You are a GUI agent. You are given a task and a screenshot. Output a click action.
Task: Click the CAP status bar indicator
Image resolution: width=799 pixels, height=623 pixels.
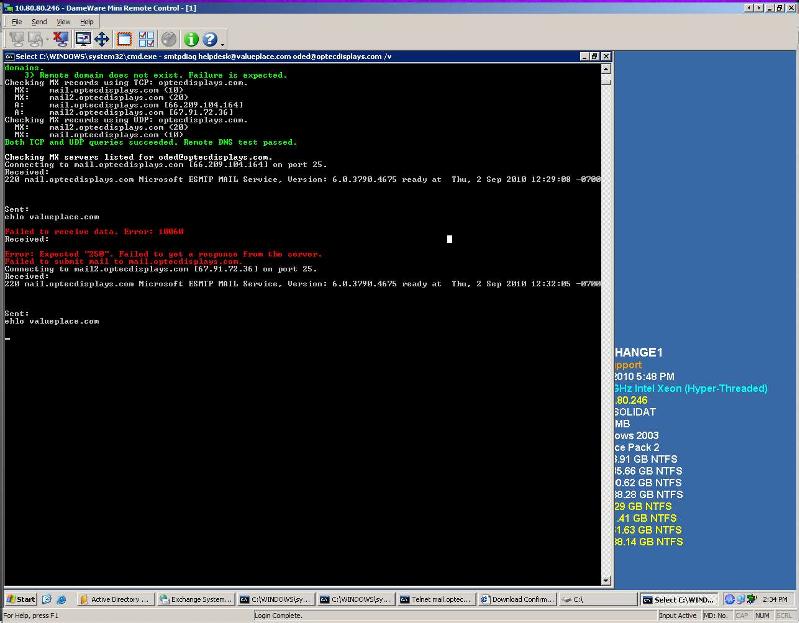tap(742, 615)
